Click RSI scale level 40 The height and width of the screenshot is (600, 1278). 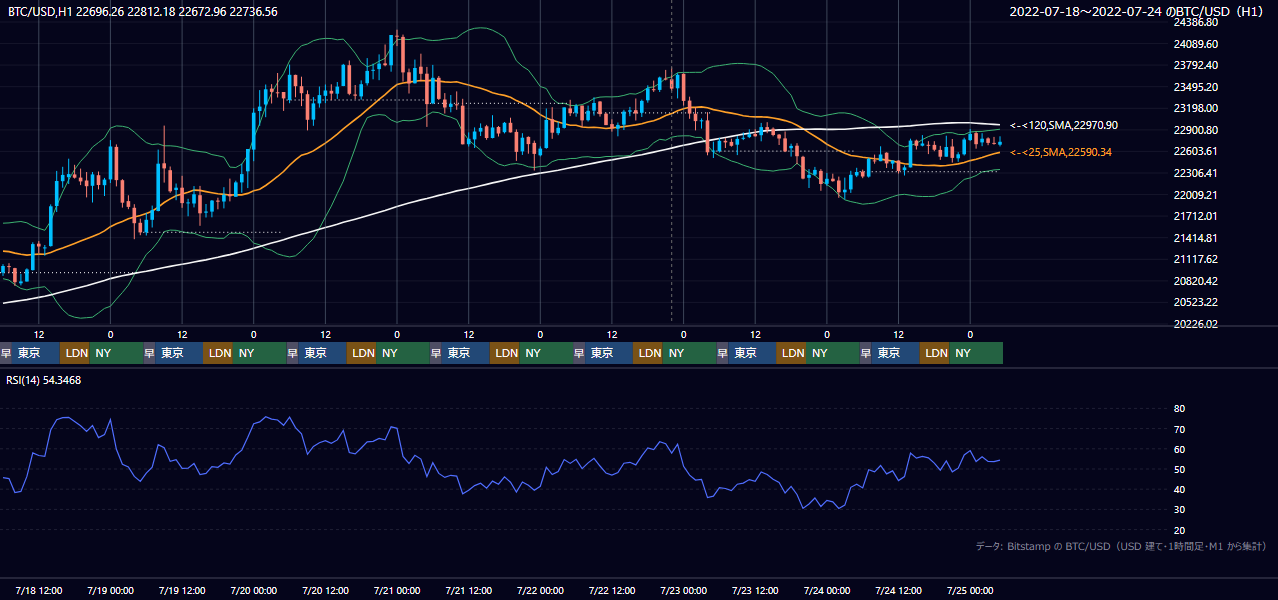pyautogui.click(x=1179, y=489)
